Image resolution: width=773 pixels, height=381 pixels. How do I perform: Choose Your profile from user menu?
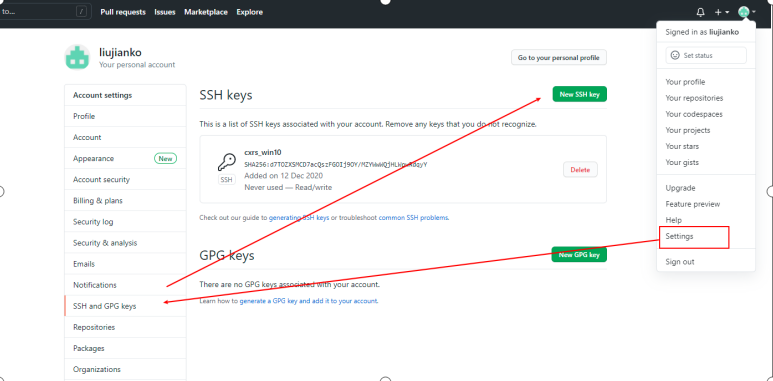pos(706,82)
